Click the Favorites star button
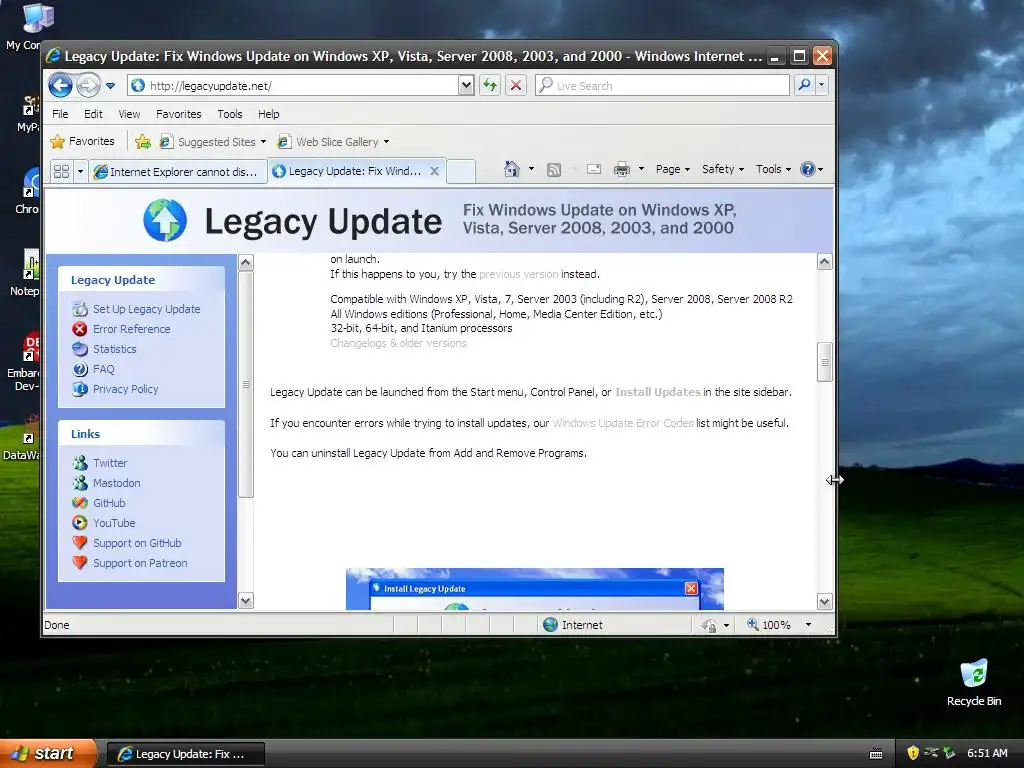This screenshot has height=768, width=1024. 82,141
